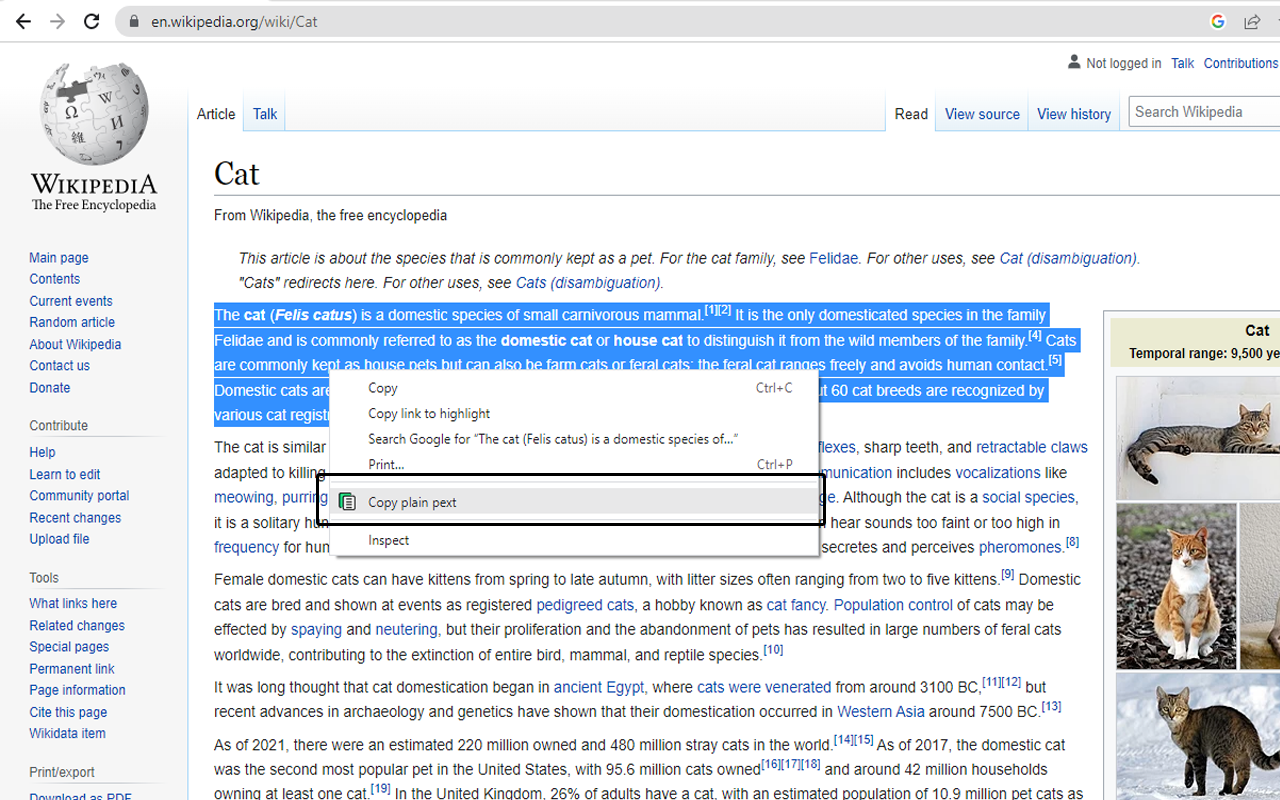The width and height of the screenshot is (1280, 800).
Task: Click the forward navigation arrow
Action: (x=57, y=20)
